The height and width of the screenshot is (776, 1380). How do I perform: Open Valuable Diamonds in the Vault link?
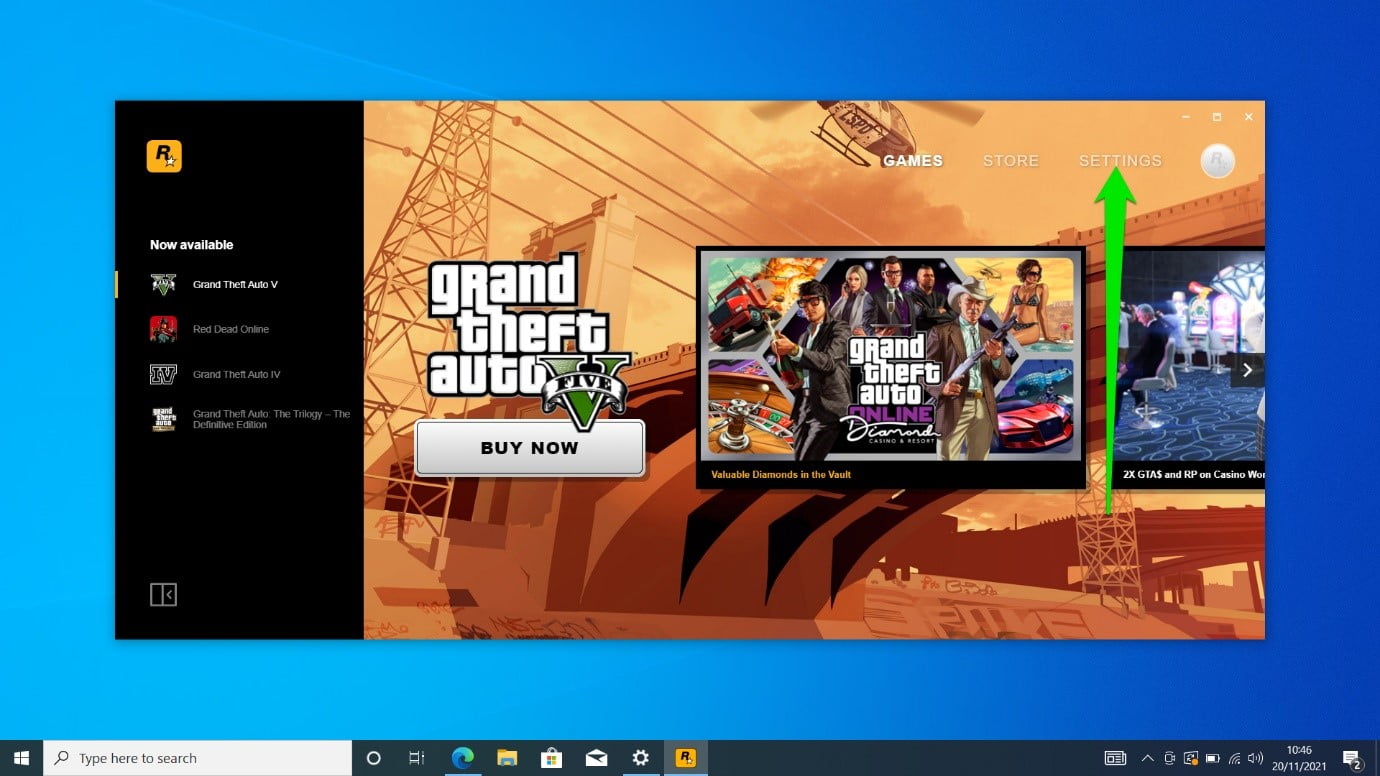click(x=780, y=474)
